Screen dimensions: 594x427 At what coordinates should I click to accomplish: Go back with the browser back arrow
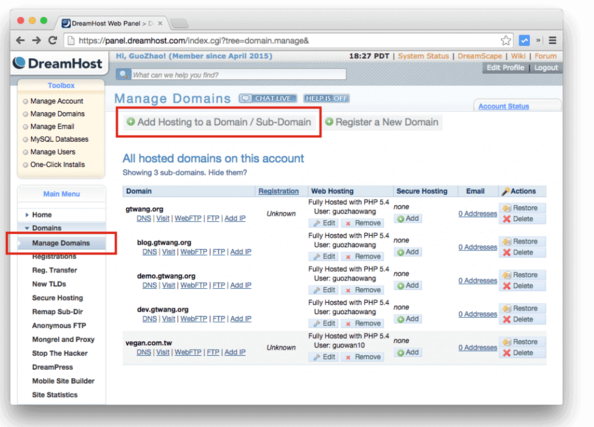coord(20,40)
